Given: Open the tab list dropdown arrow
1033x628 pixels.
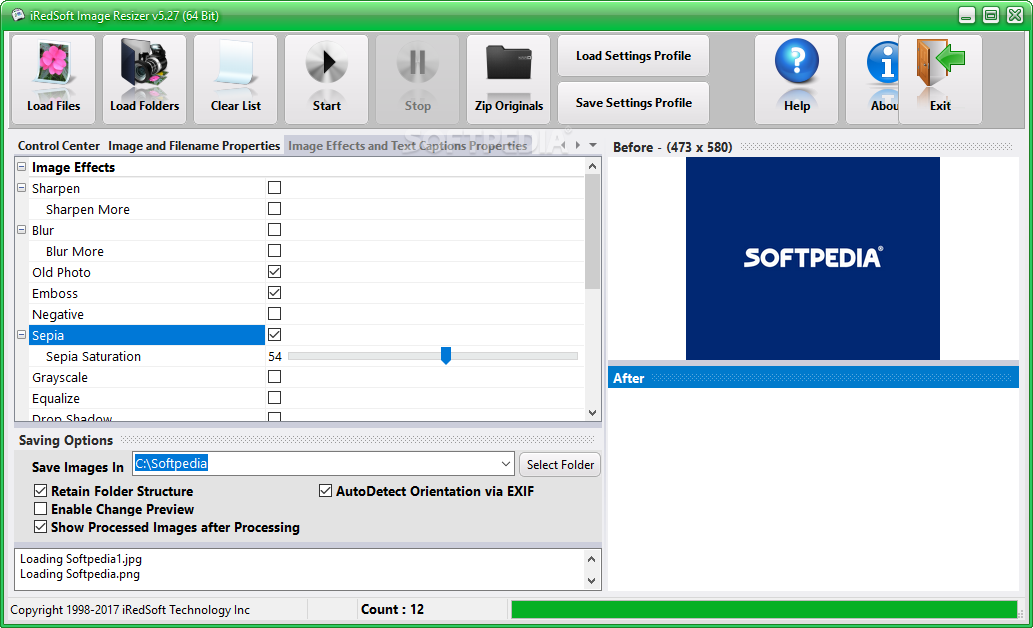Looking at the screenshot, I should pyautogui.click(x=593, y=145).
